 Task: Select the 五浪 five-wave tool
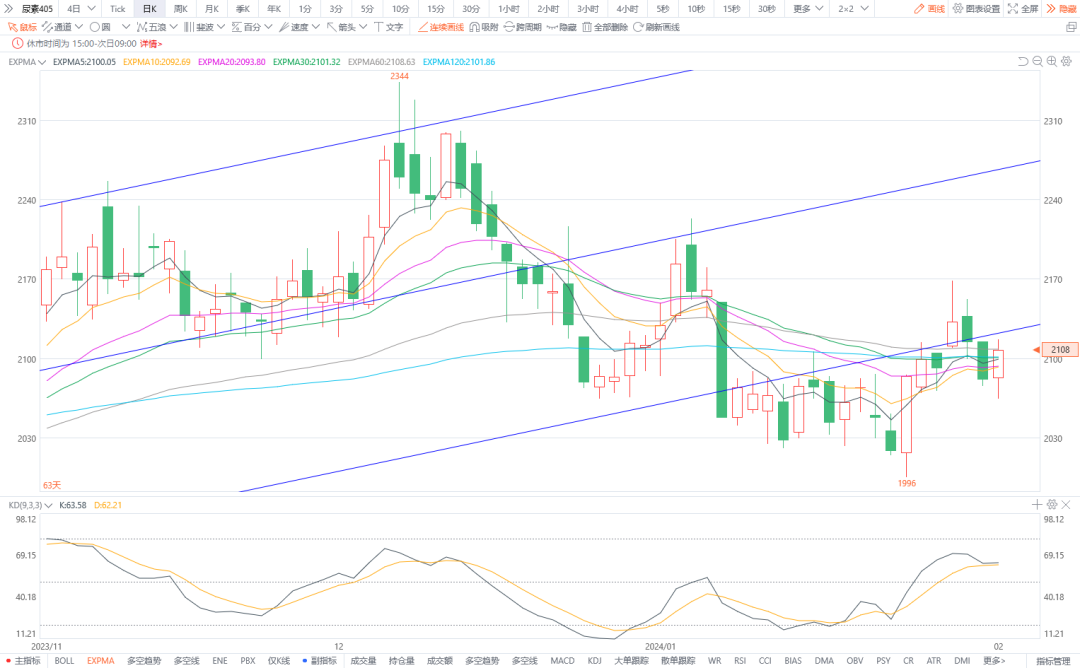(x=152, y=27)
